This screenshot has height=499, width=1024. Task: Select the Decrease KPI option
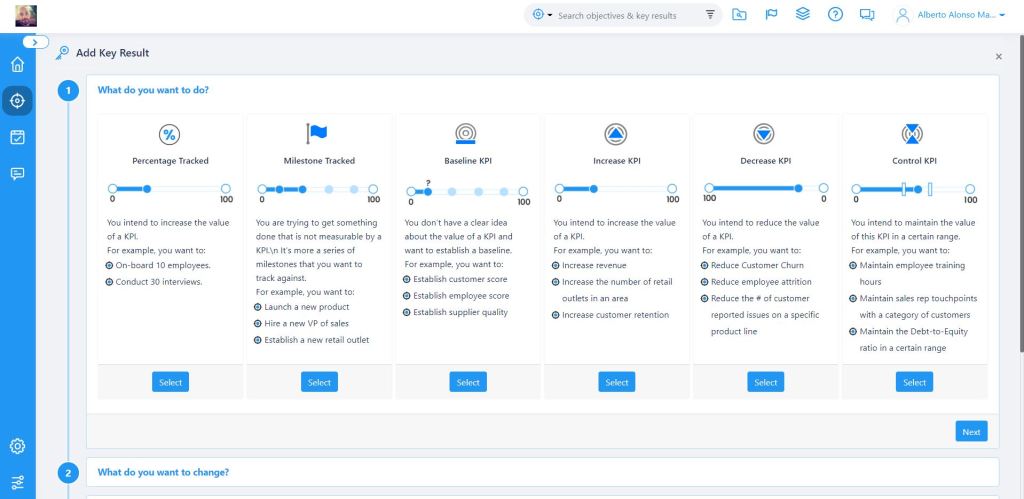(765, 382)
